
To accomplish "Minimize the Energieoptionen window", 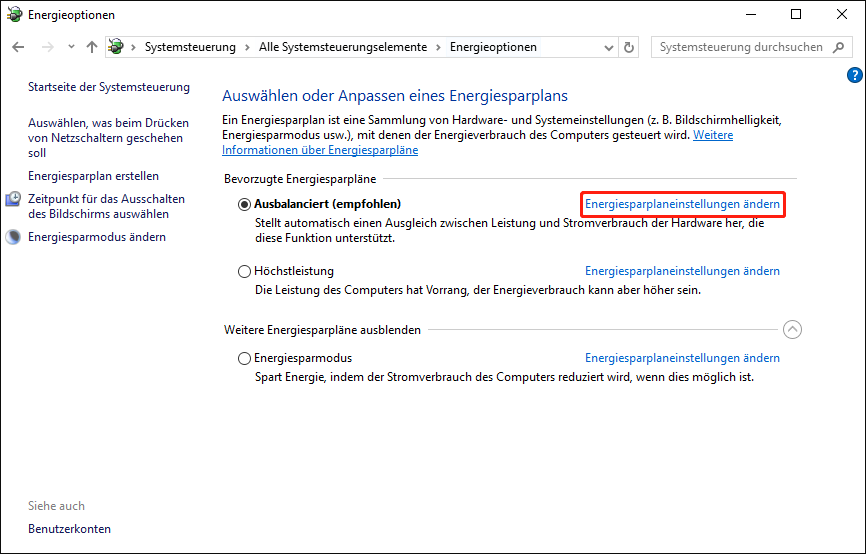I will click(x=751, y=14).
